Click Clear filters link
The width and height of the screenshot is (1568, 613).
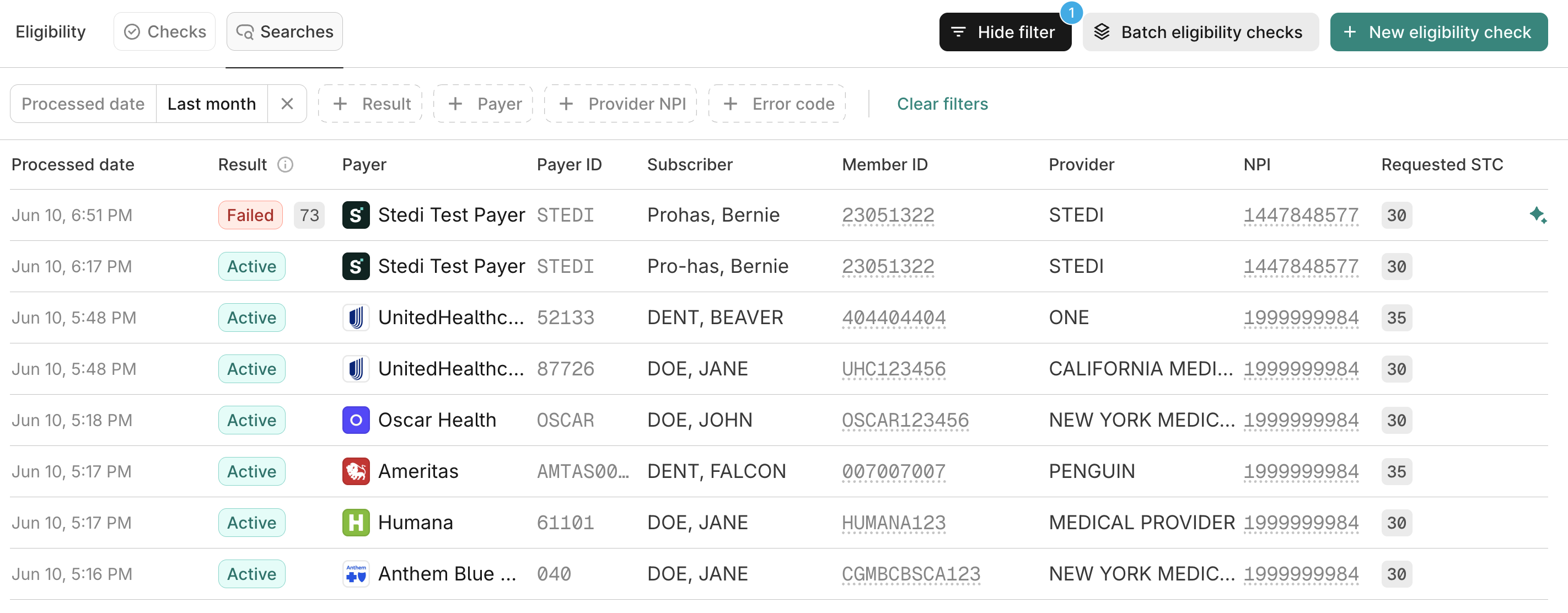click(x=942, y=104)
